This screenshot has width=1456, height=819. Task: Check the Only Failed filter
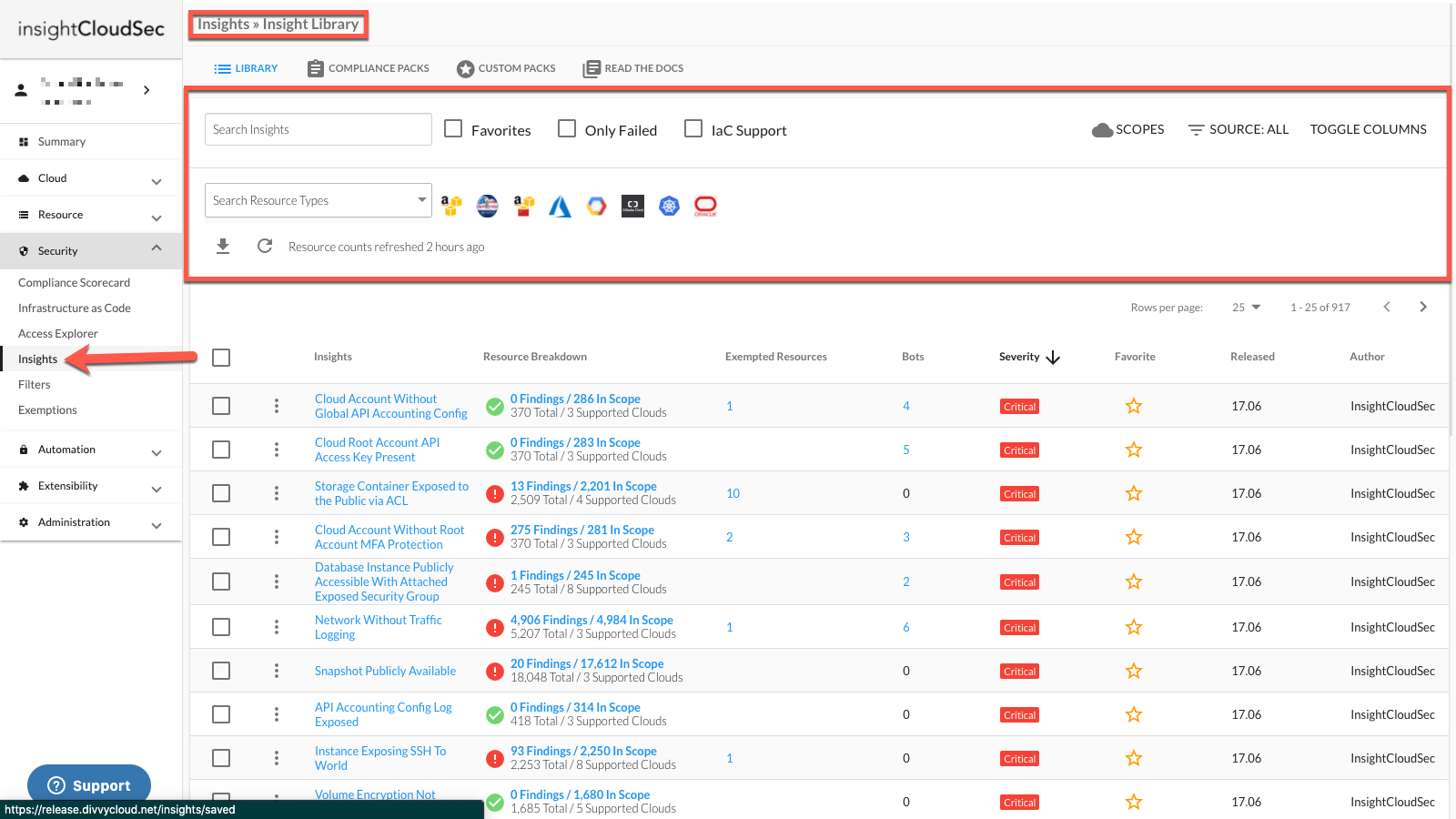tap(567, 129)
